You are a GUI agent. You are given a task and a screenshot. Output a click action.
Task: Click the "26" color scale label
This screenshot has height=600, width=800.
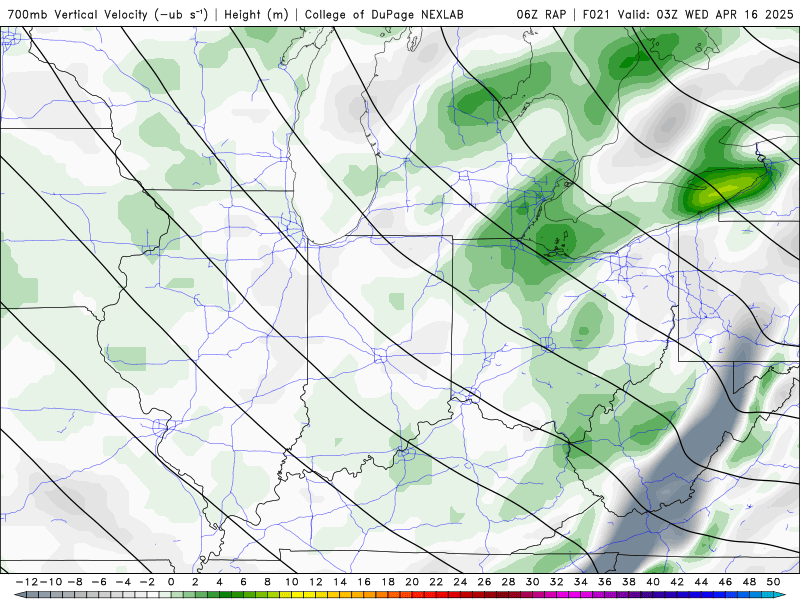(484, 582)
